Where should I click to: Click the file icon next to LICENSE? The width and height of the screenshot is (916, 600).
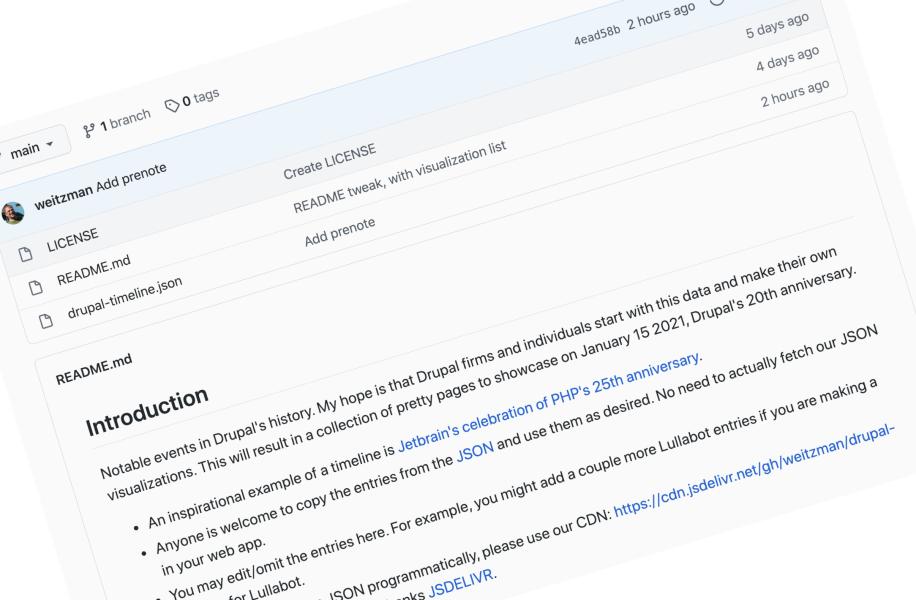click(25, 254)
